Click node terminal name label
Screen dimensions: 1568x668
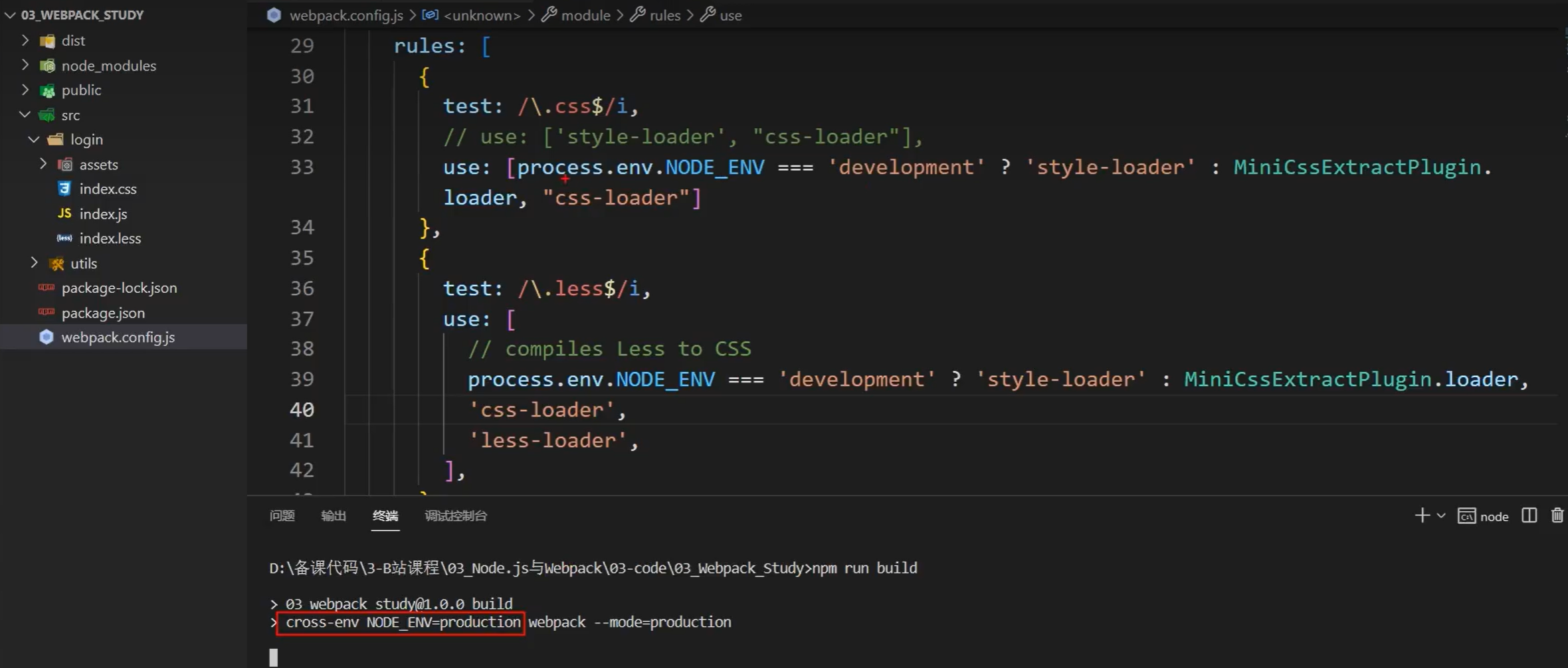[1494, 517]
